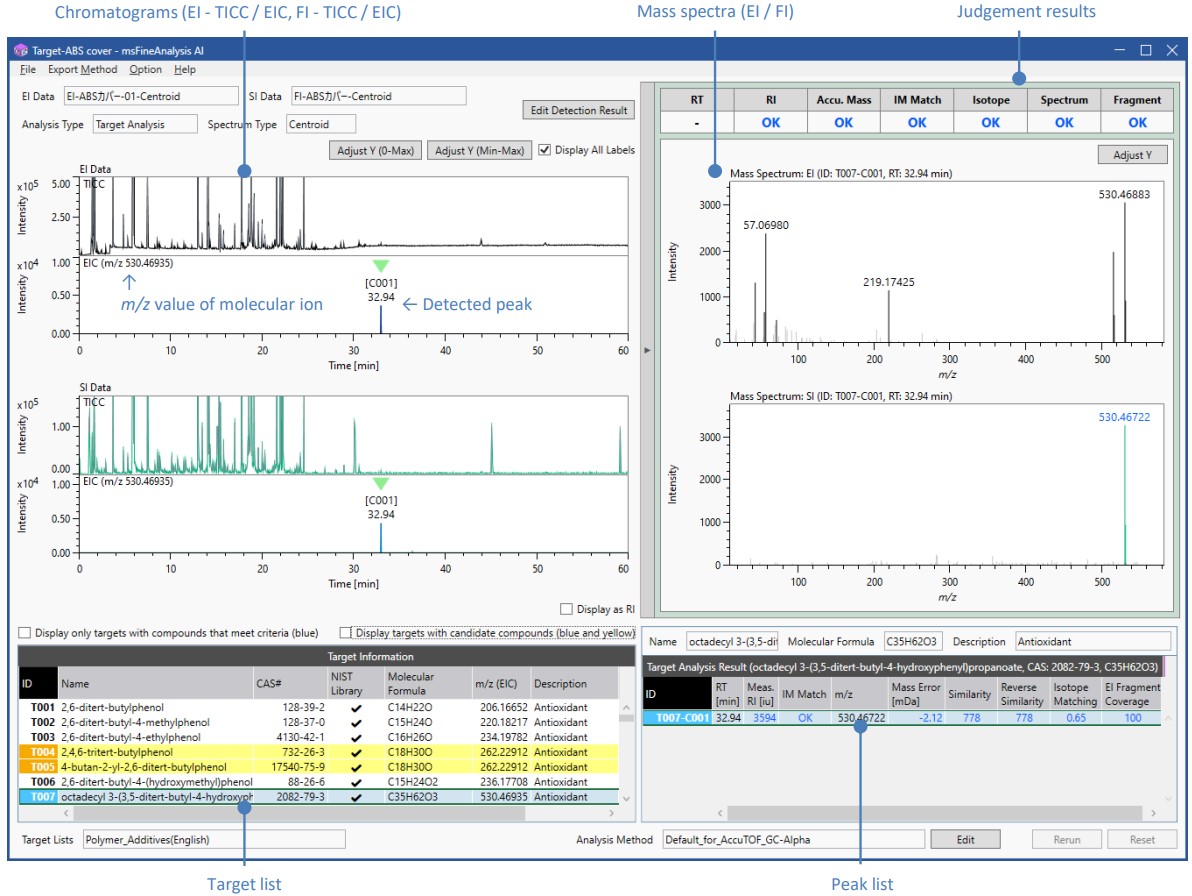The image size is (1192, 896).
Task: Enable the Display as RI checkbox
Action: click(567, 608)
